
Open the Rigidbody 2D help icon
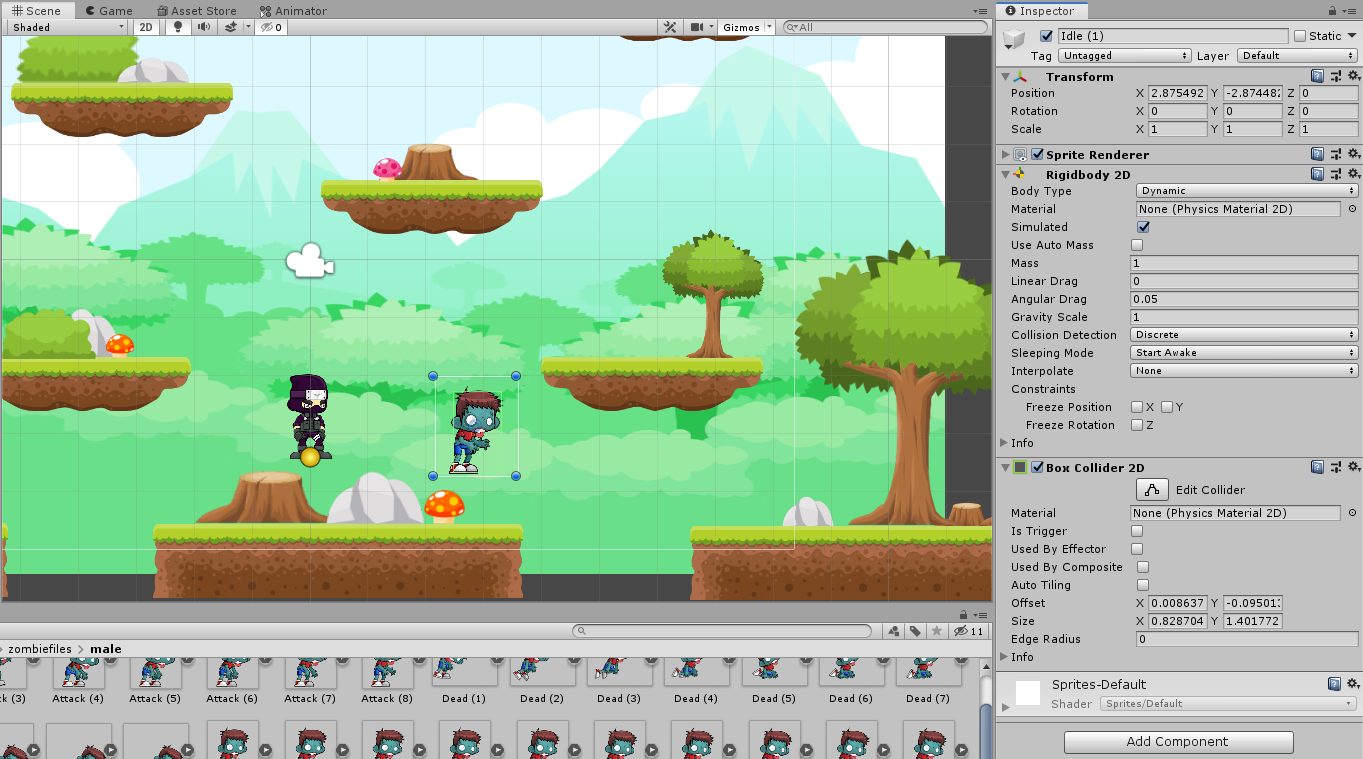(1318, 174)
